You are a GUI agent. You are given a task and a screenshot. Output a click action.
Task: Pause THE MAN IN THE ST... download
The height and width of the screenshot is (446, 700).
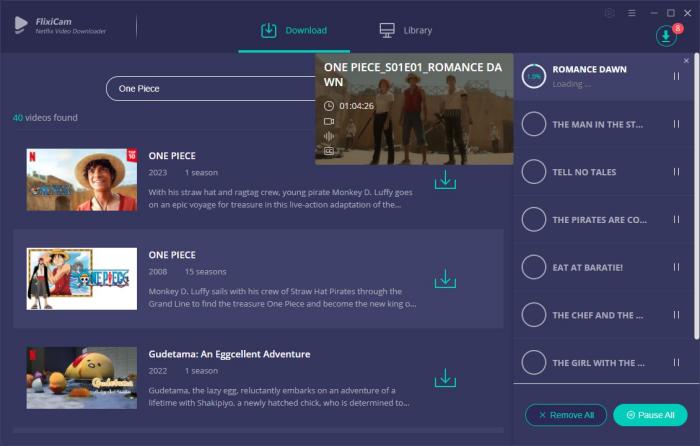pos(677,124)
